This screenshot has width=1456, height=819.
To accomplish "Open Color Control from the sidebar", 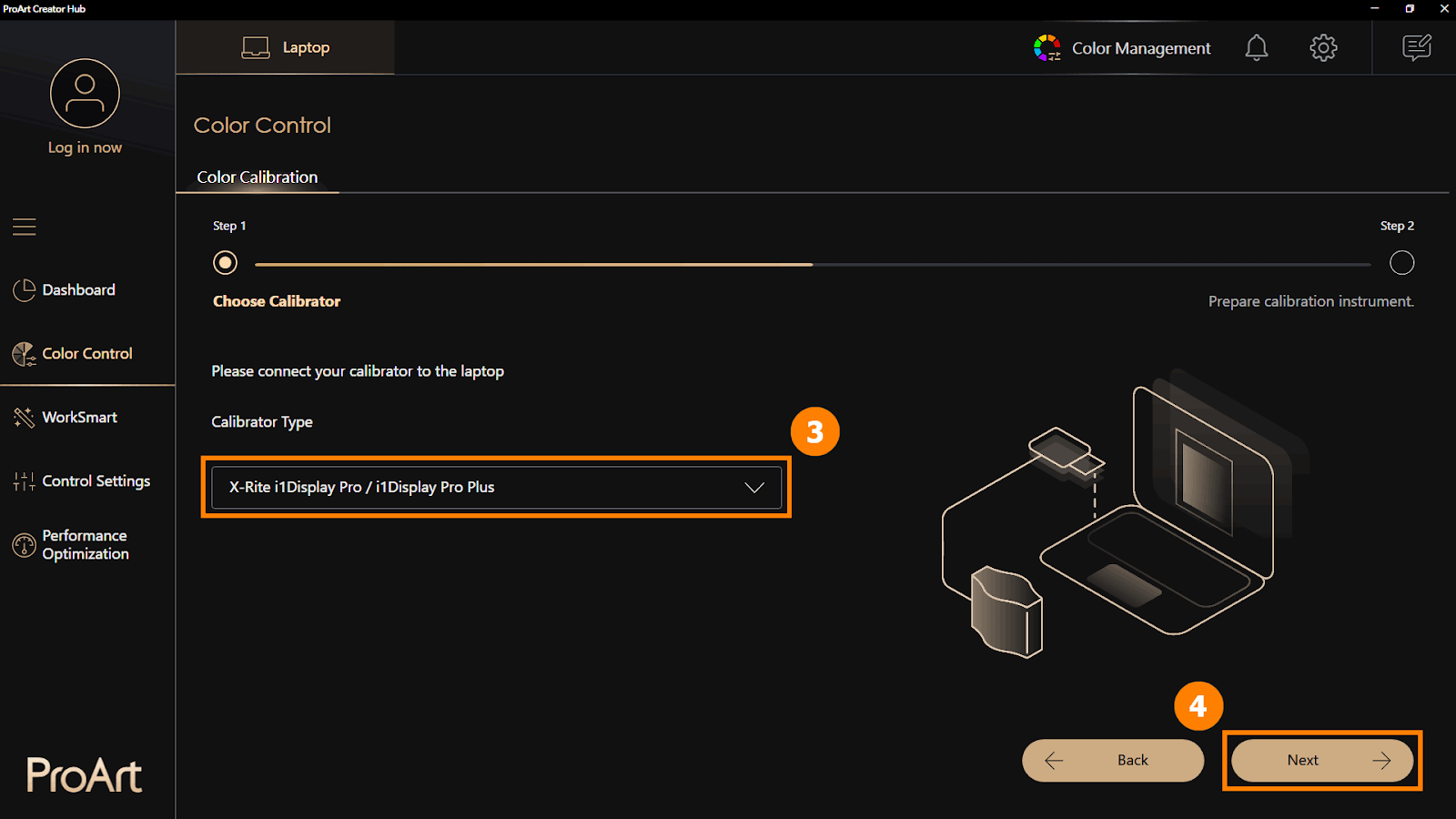I will (x=86, y=354).
